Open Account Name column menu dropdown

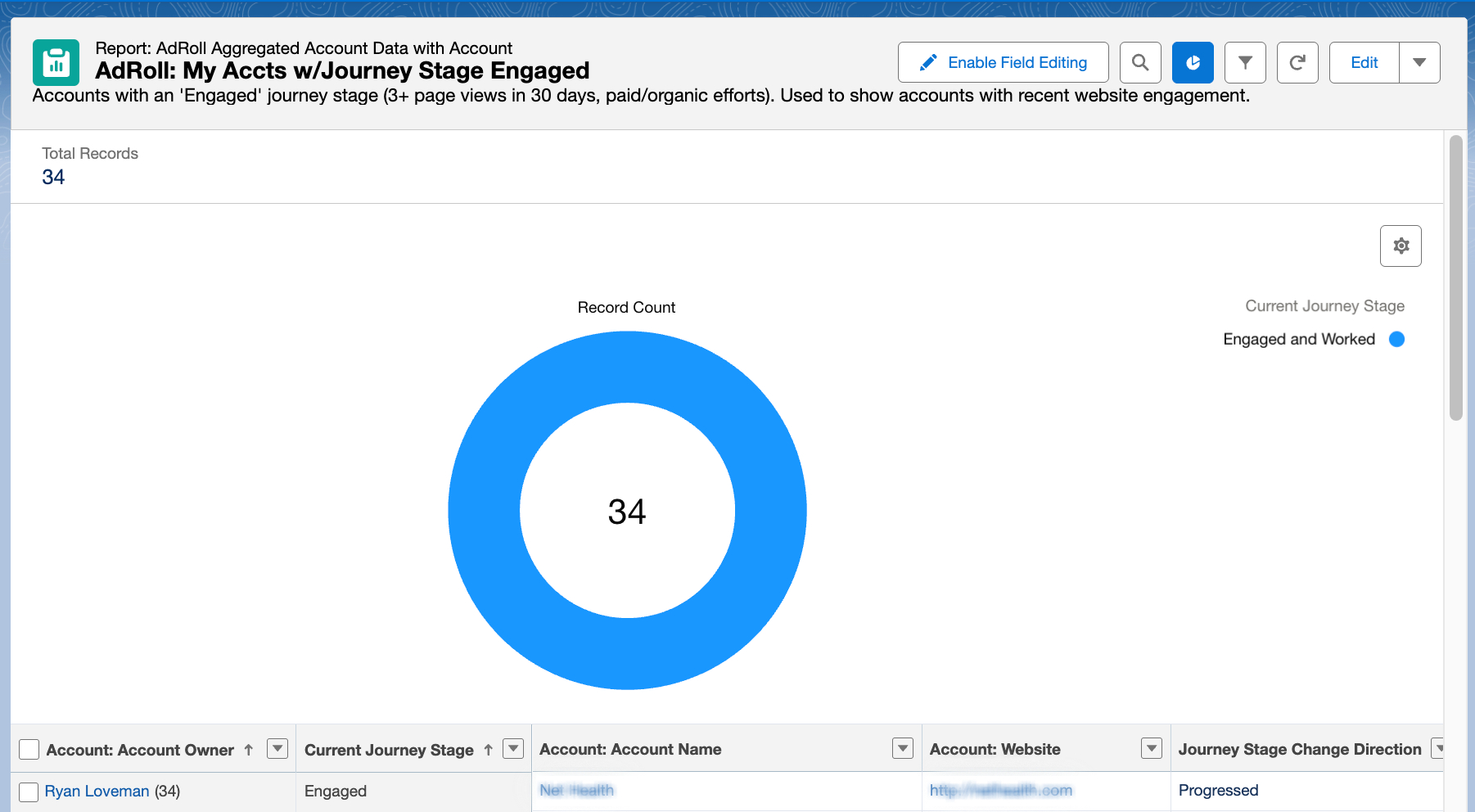point(902,748)
